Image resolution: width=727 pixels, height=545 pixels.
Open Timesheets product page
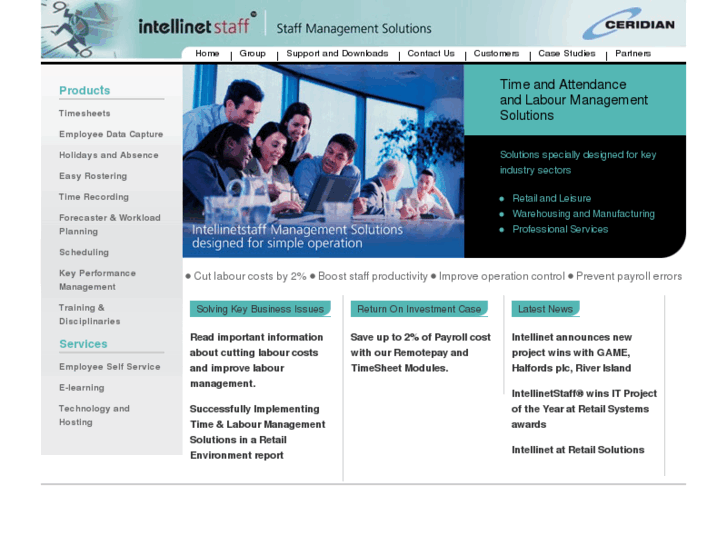click(85, 114)
